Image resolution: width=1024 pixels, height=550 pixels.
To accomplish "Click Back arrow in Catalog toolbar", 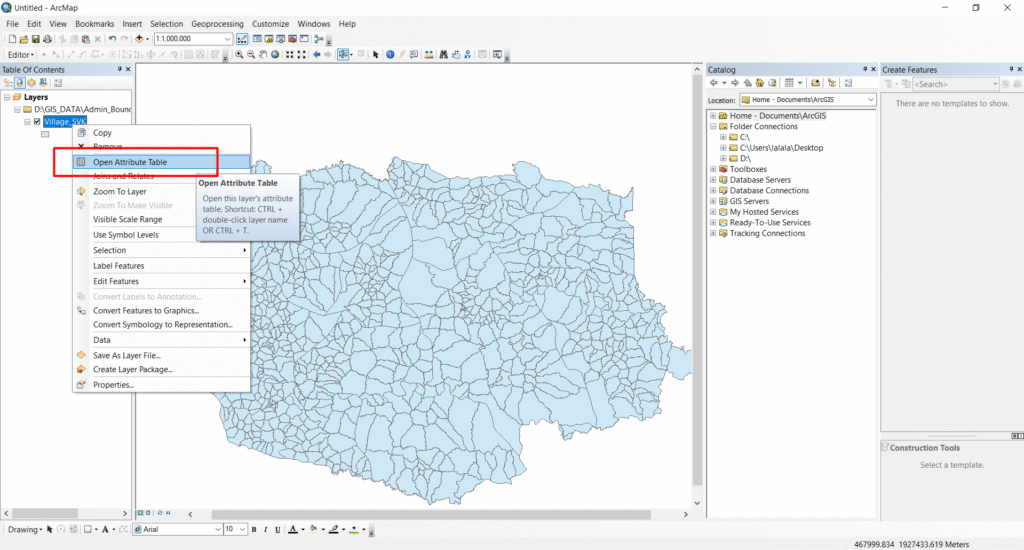I will [x=713, y=83].
